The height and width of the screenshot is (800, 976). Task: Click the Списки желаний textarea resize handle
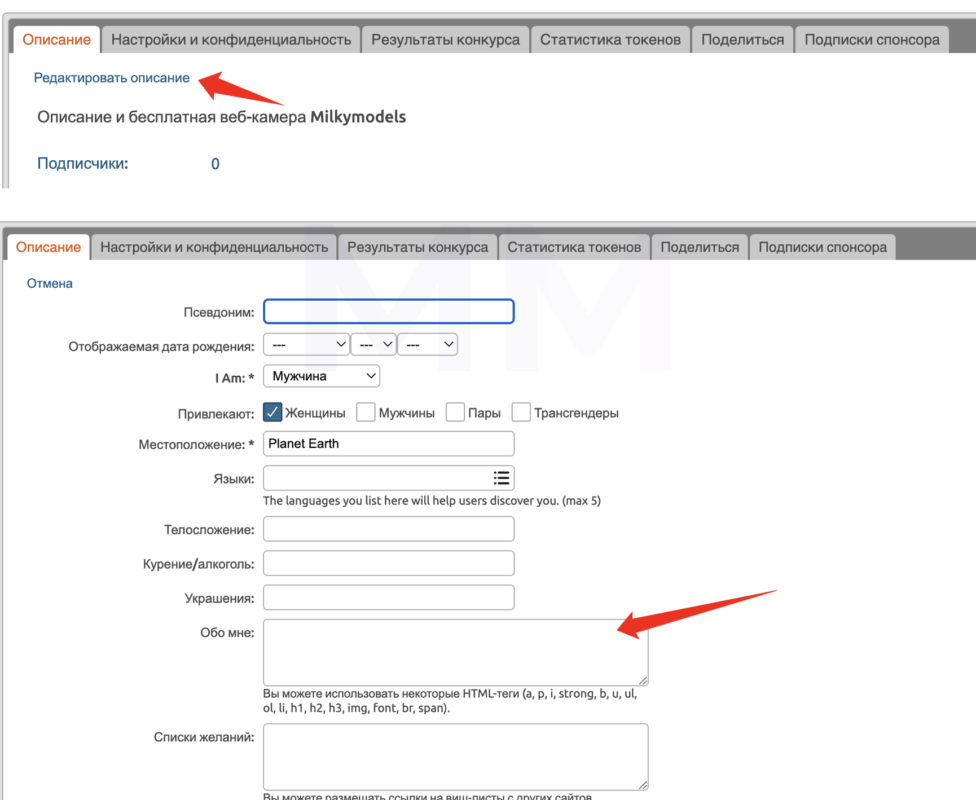(643, 785)
